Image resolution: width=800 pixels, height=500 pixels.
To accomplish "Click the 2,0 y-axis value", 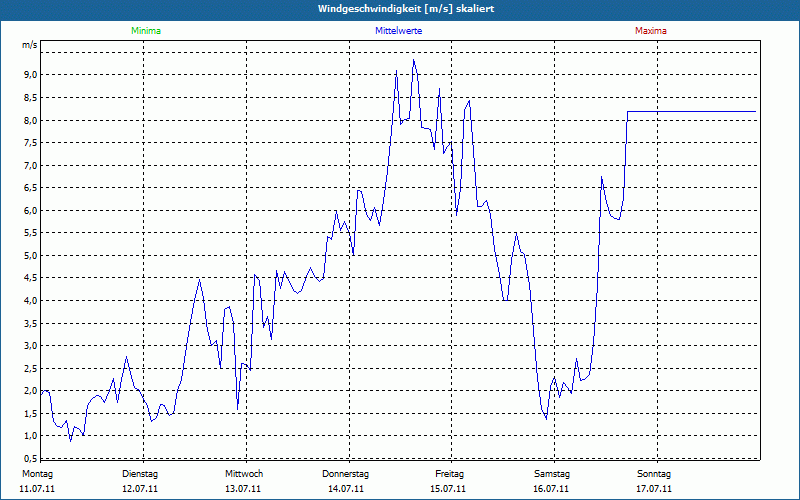I will pos(31,391).
